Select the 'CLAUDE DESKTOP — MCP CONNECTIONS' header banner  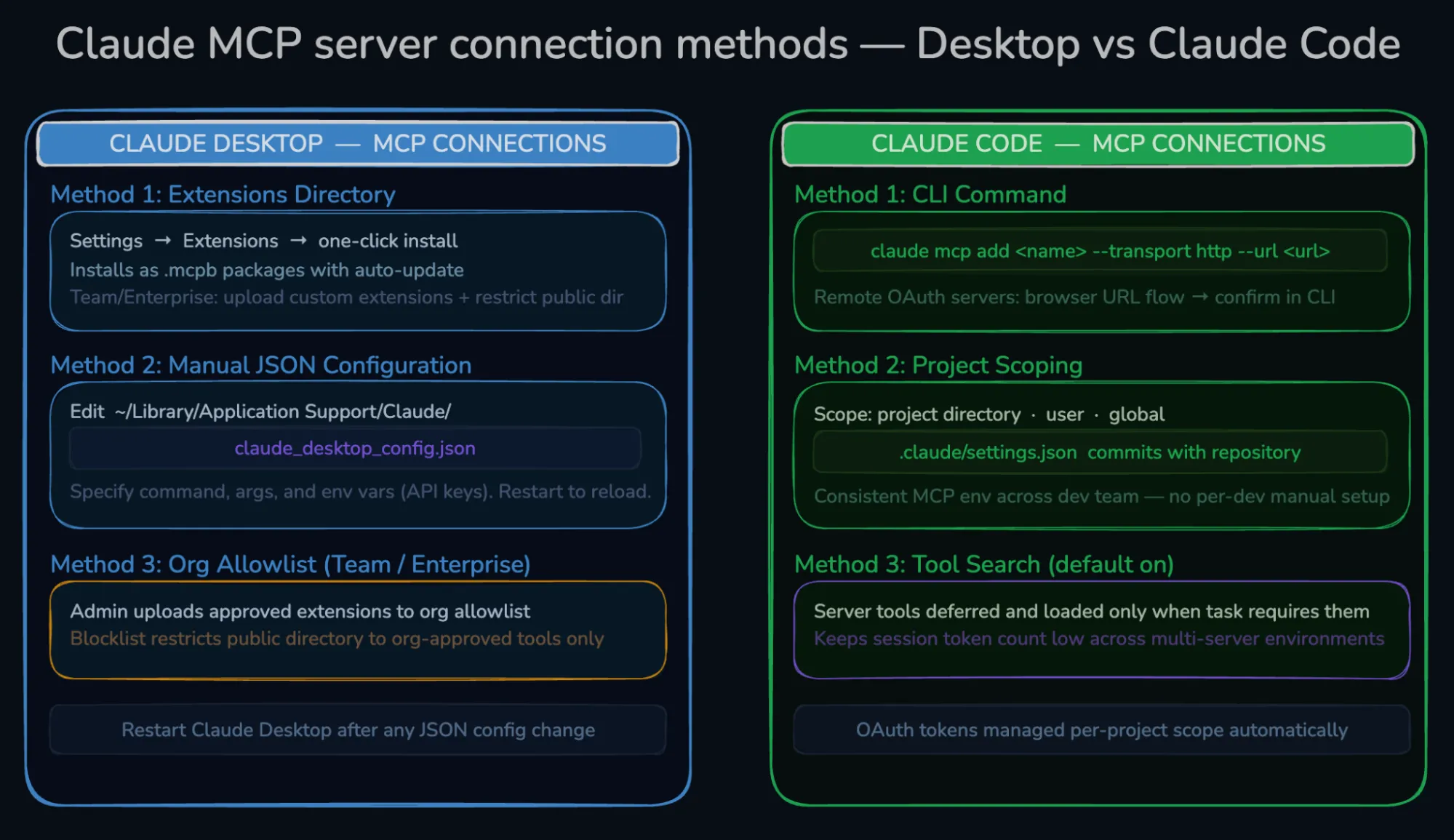click(358, 143)
